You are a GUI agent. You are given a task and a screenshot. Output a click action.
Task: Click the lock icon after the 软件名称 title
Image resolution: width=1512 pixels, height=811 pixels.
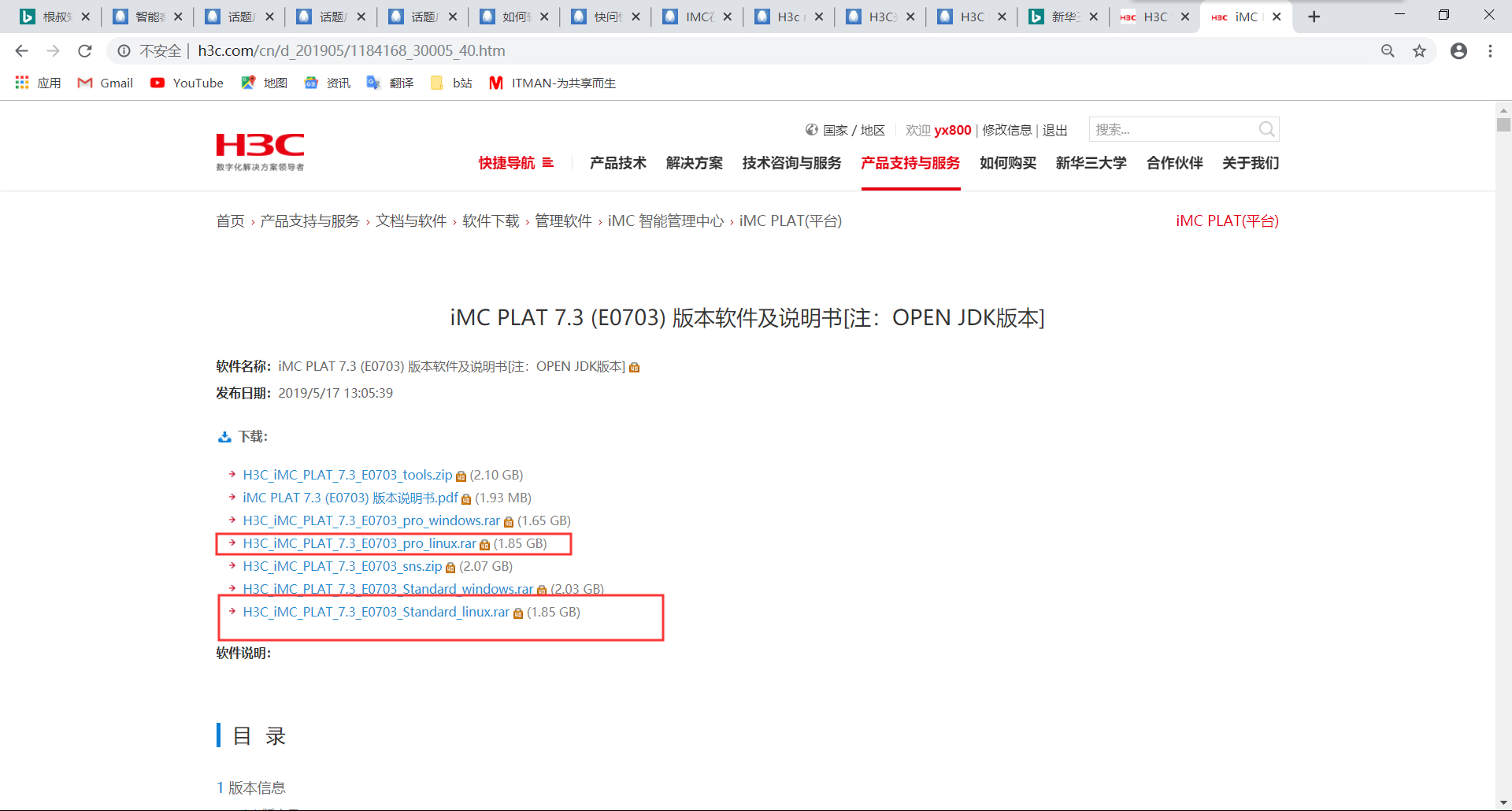click(635, 368)
